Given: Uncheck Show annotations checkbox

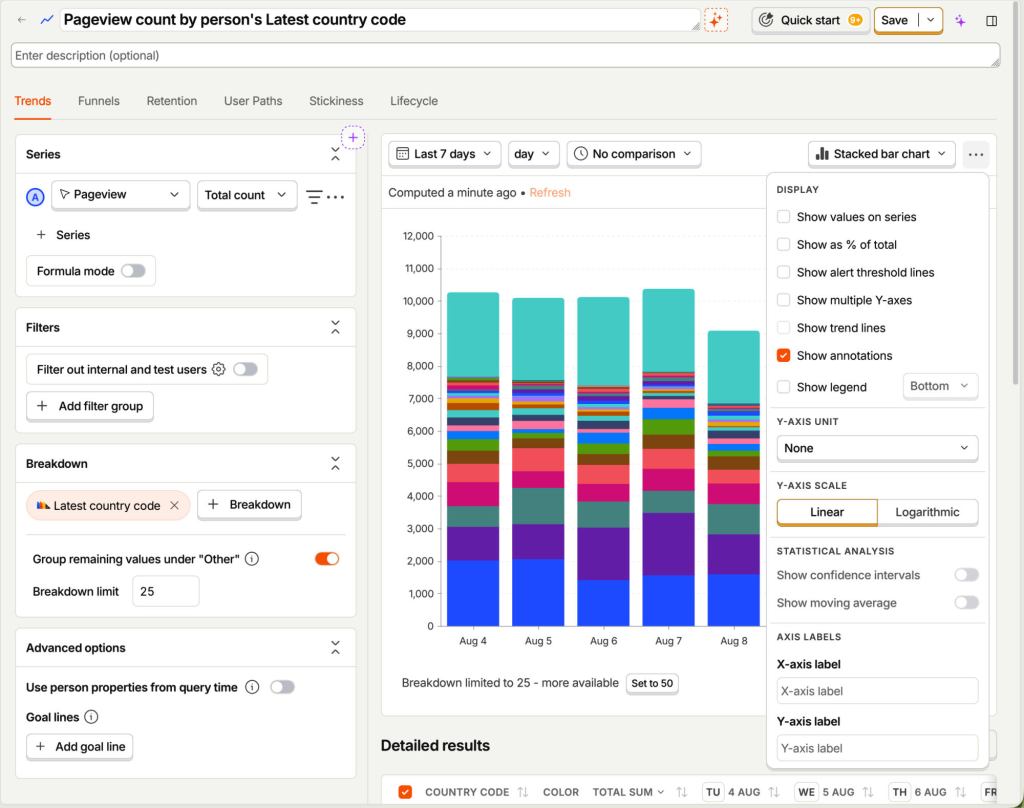Looking at the screenshot, I should click(x=784, y=355).
